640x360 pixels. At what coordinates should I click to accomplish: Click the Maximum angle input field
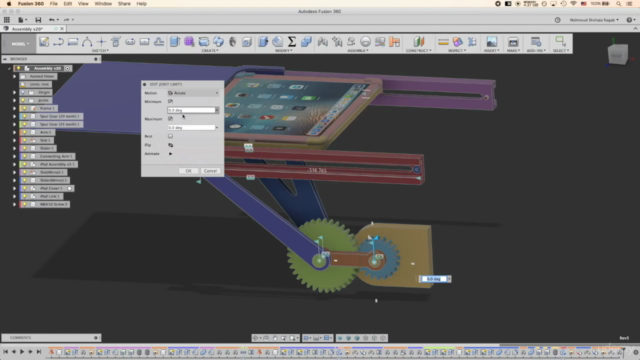[191, 127]
